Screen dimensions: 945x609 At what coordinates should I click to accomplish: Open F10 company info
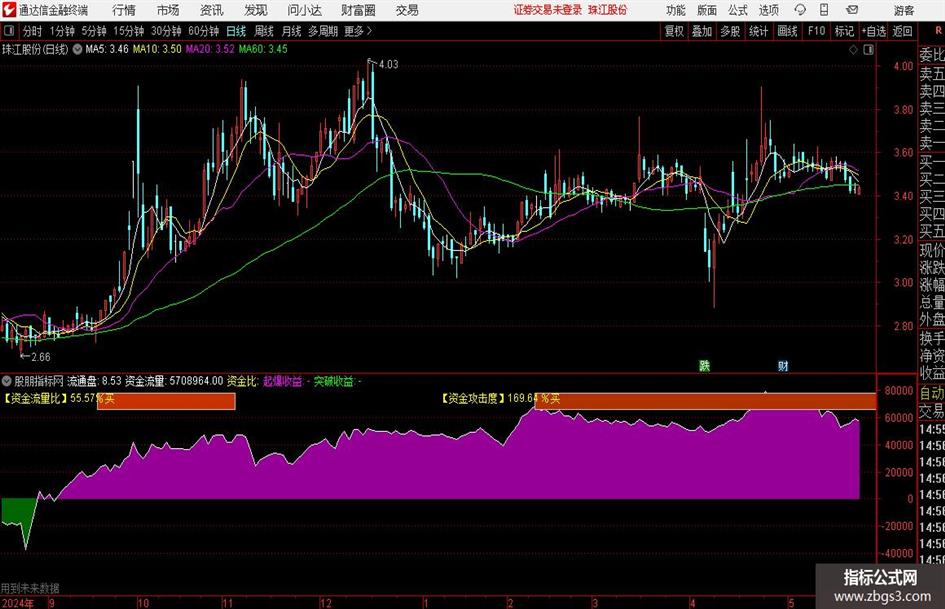coord(816,31)
